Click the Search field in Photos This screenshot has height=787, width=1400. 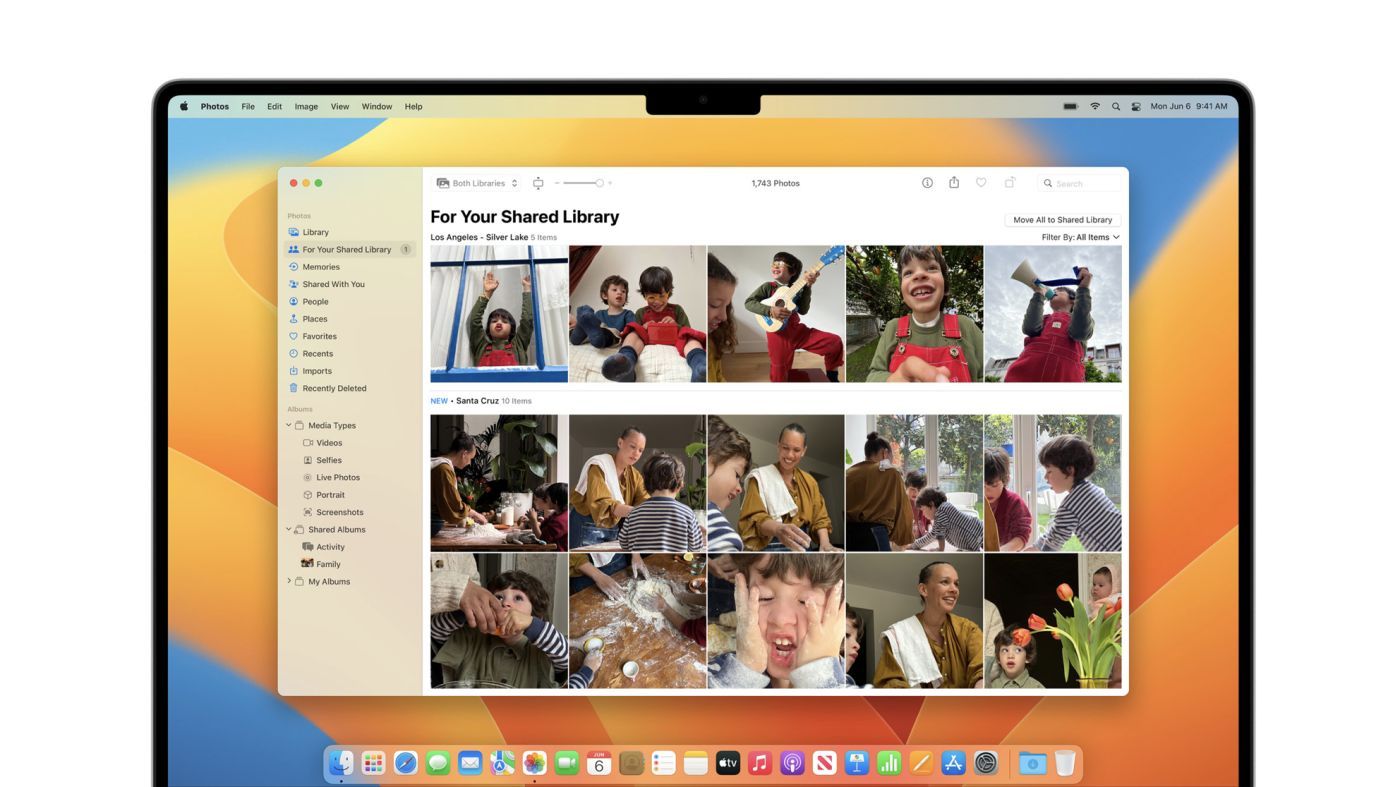pyautogui.click(x=1080, y=183)
